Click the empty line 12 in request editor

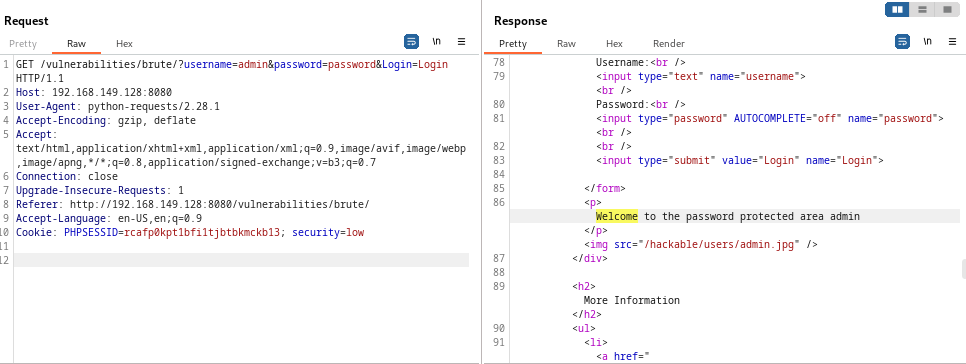[x=241, y=260]
